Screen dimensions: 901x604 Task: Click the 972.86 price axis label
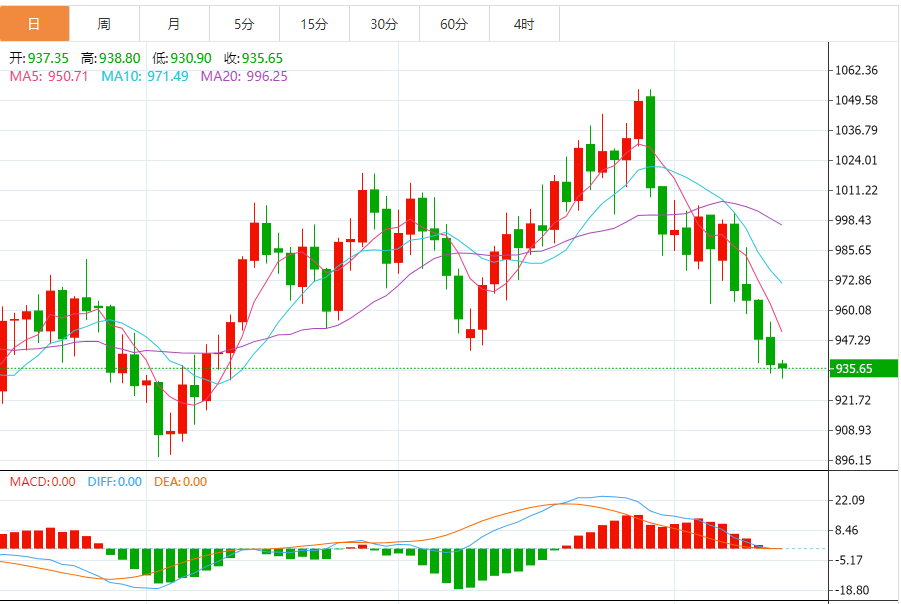pos(853,280)
